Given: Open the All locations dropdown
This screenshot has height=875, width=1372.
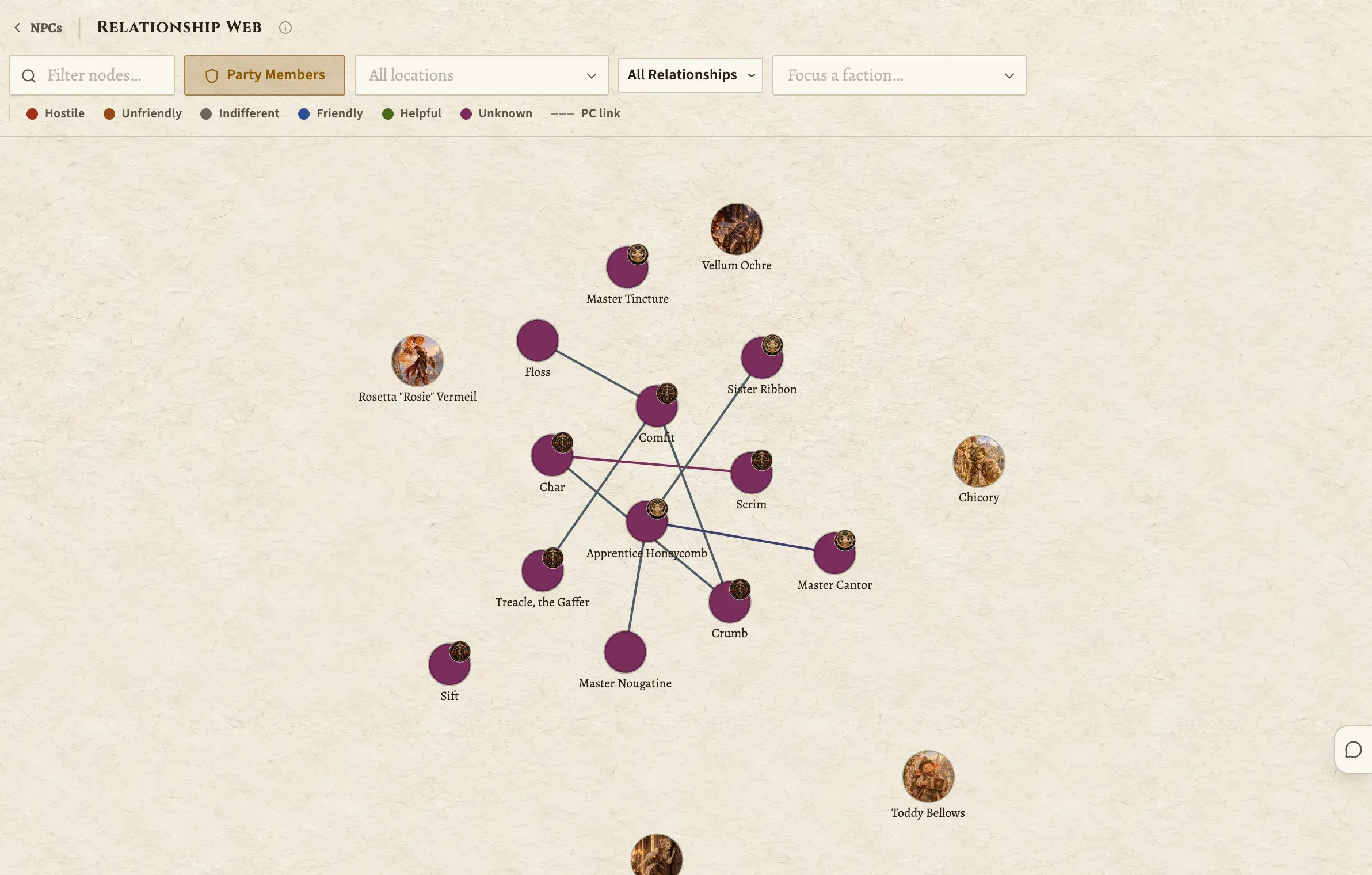Looking at the screenshot, I should (482, 75).
